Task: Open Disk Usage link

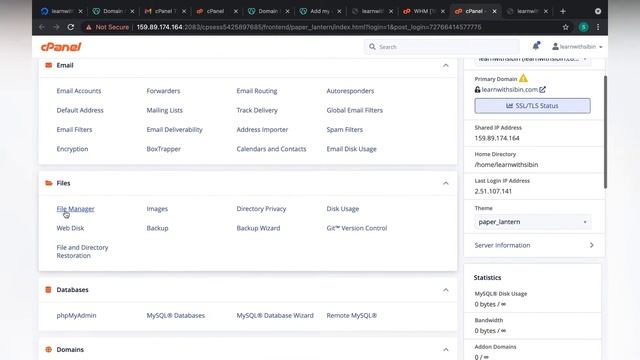Action: pyautogui.click(x=343, y=209)
